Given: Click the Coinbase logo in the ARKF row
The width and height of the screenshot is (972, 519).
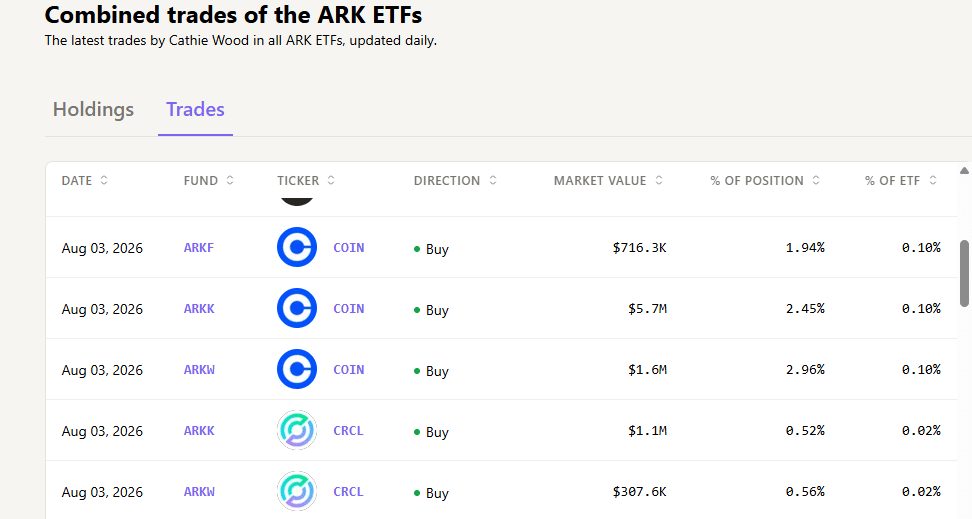Looking at the screenshot, I should pyautogui.click(x=297, y=247).
